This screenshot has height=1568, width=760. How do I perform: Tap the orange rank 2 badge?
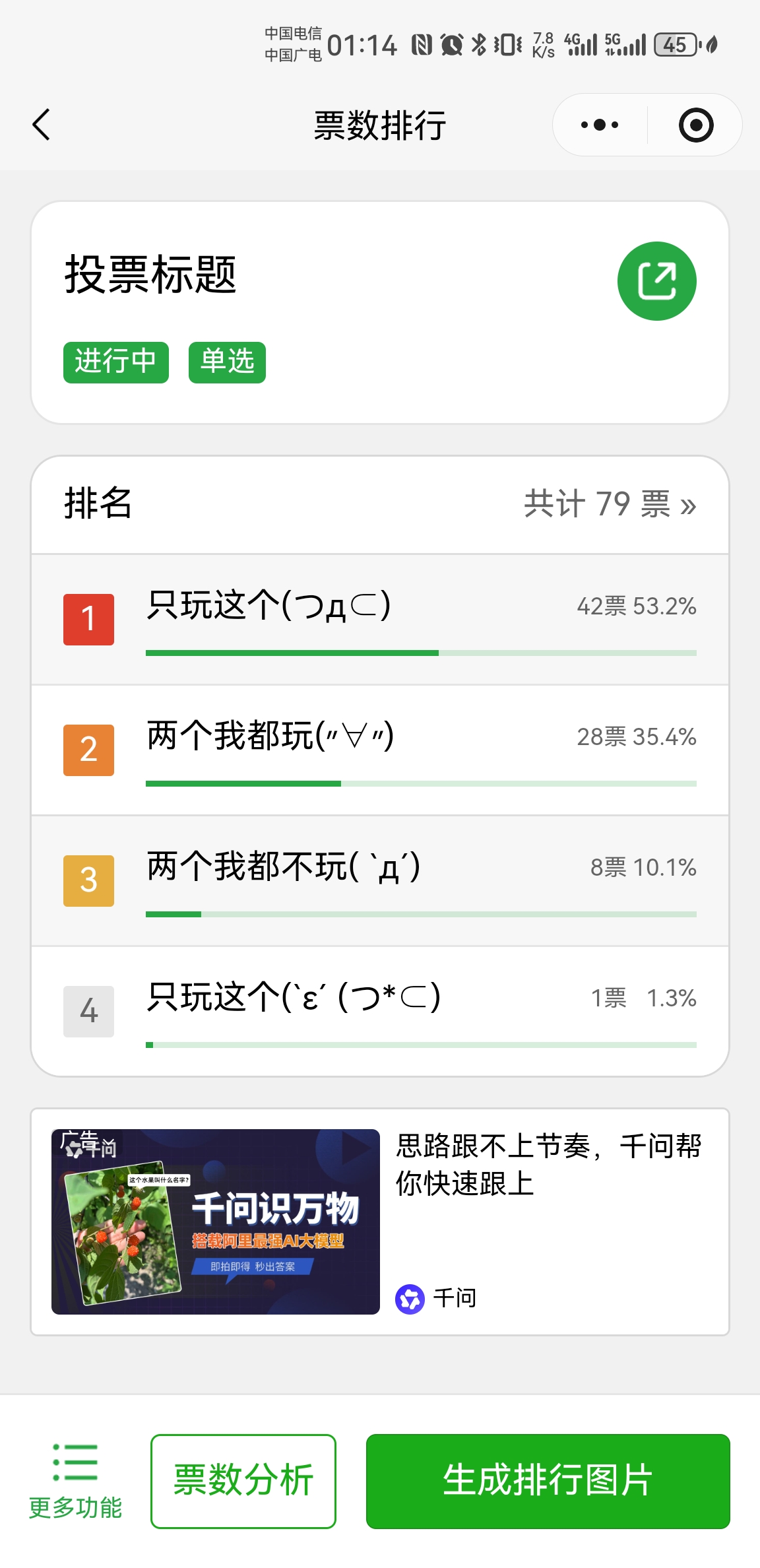click(88, 750)
